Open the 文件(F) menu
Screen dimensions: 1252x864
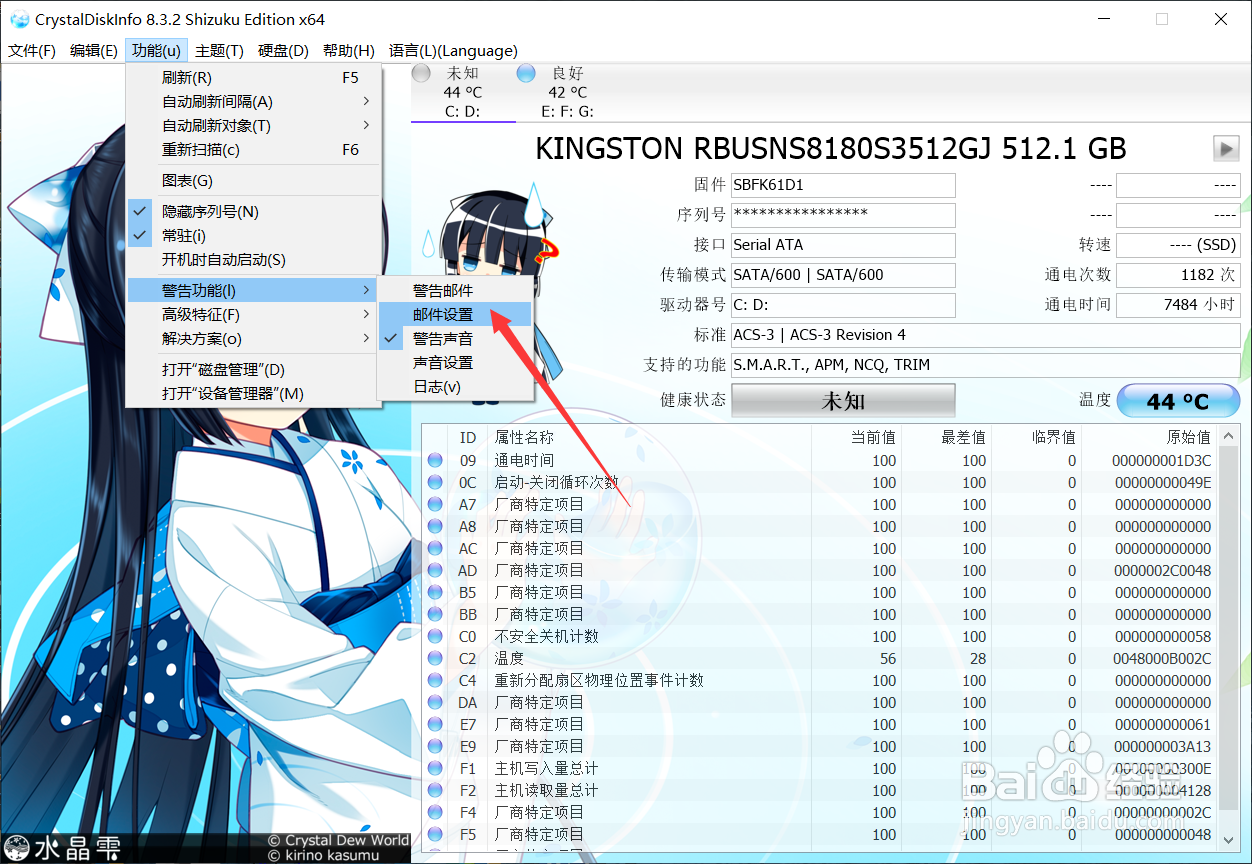point(32,51)
